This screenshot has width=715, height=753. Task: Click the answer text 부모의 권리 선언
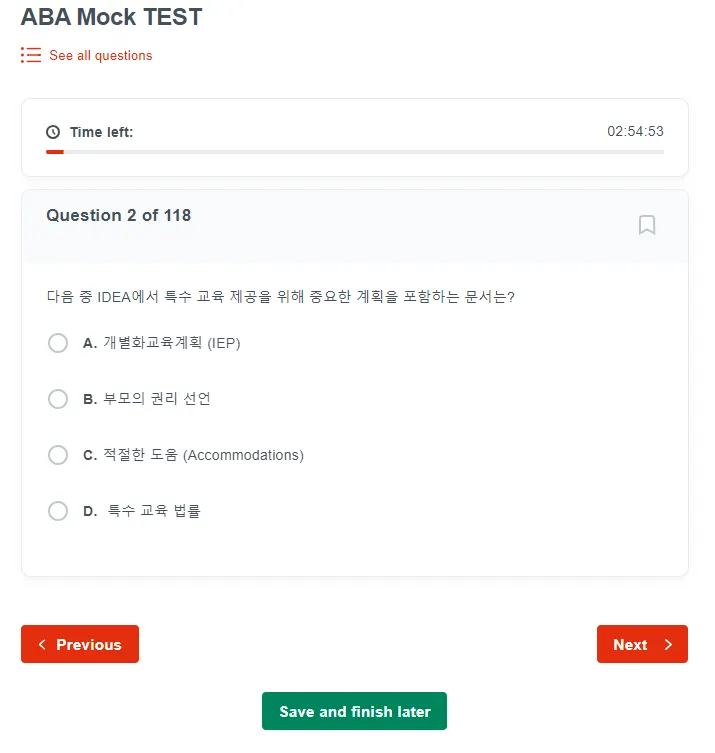(157, 399)
